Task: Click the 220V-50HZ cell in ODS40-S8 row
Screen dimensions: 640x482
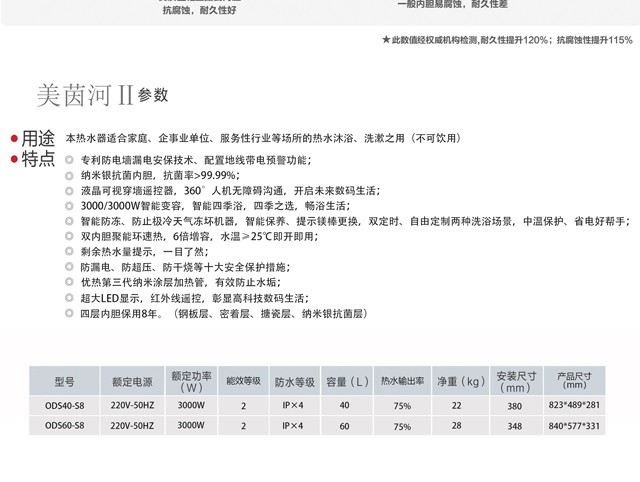Action: point(132,406)
